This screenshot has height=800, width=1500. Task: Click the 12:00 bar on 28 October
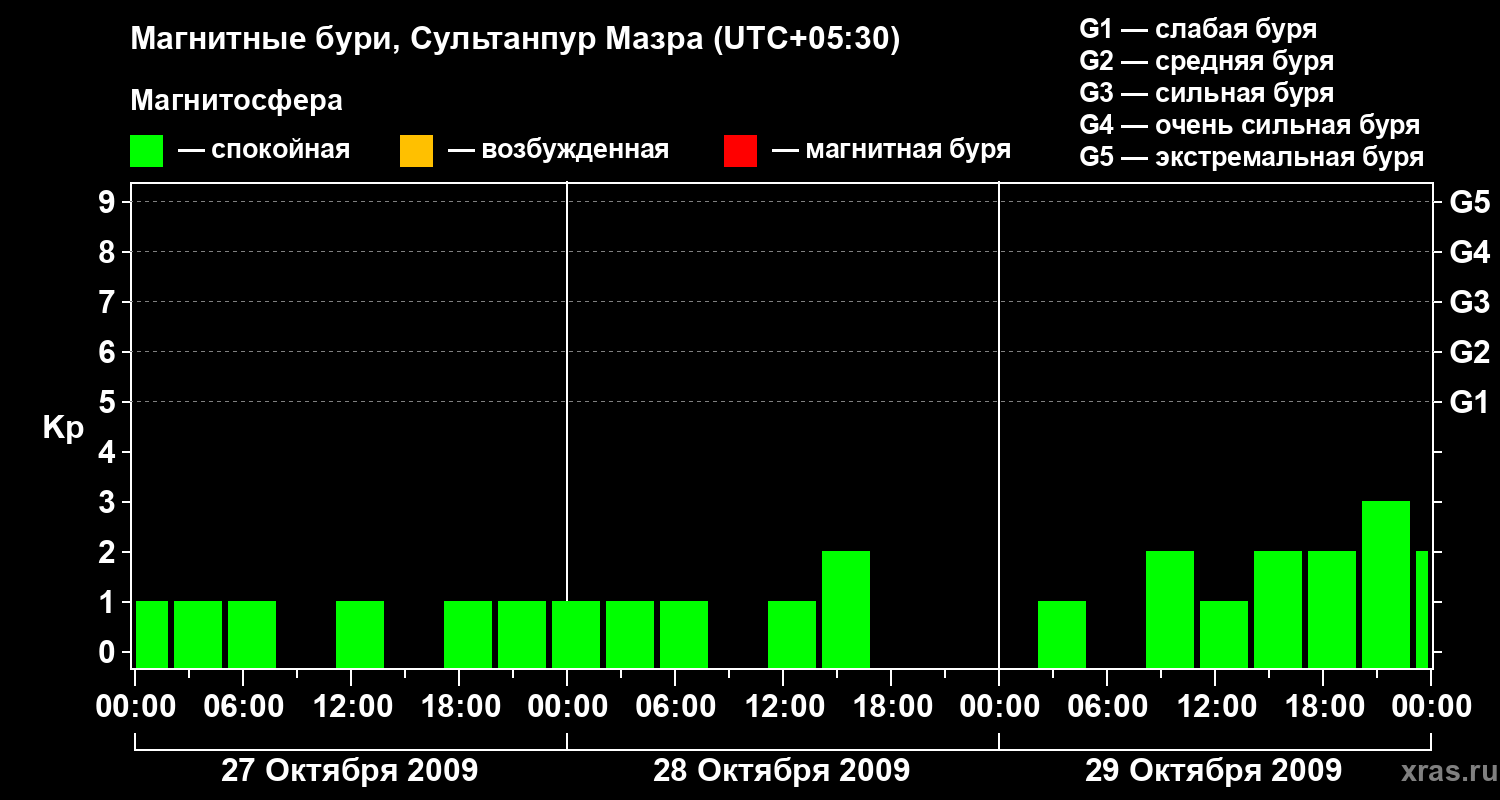click(x=792, y=634)
